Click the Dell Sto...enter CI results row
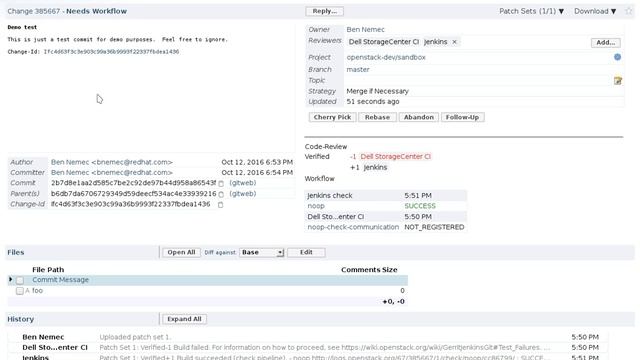This screenshot has width=640, height=360. (386, 217)
